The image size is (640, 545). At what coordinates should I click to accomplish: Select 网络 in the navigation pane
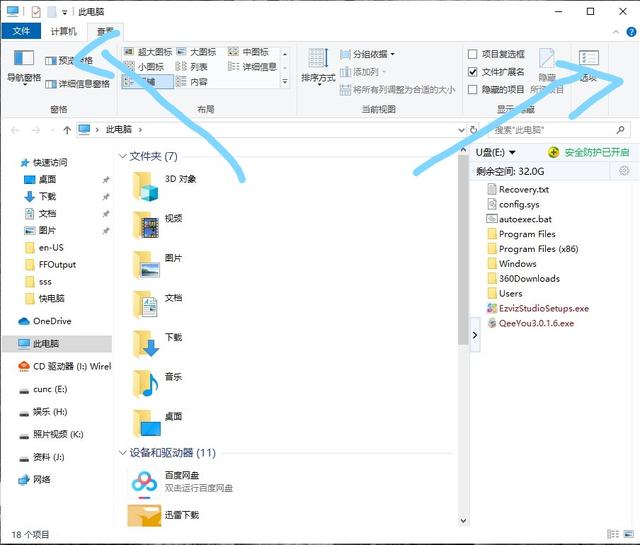tap(34, 479)
